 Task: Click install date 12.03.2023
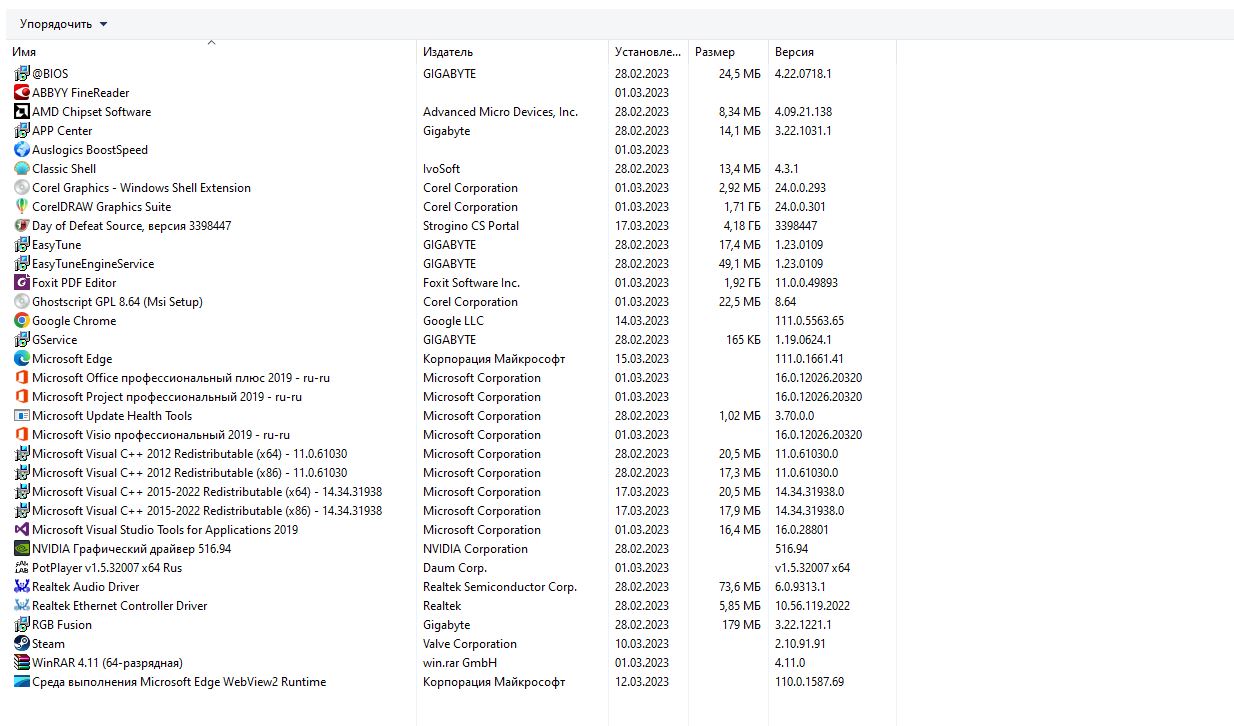point(642,682)
